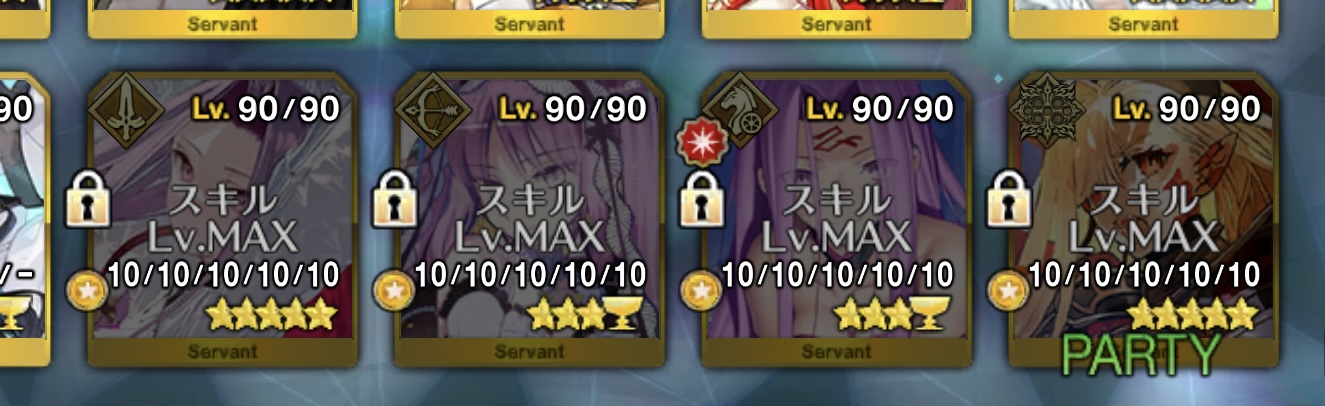Click the green PARTY label
This screenshot has height=406, width=1325.
click(1141, 353)
